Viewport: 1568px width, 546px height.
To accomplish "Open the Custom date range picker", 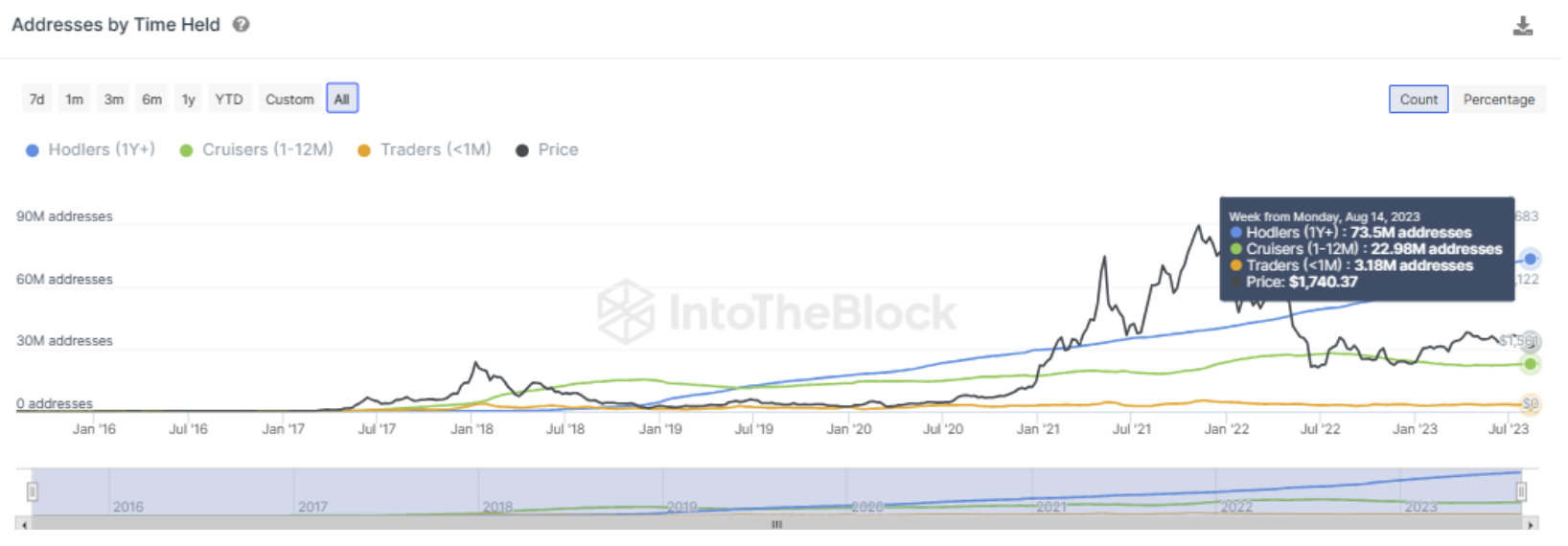I will pyautogui.click(x=289, y=99).
